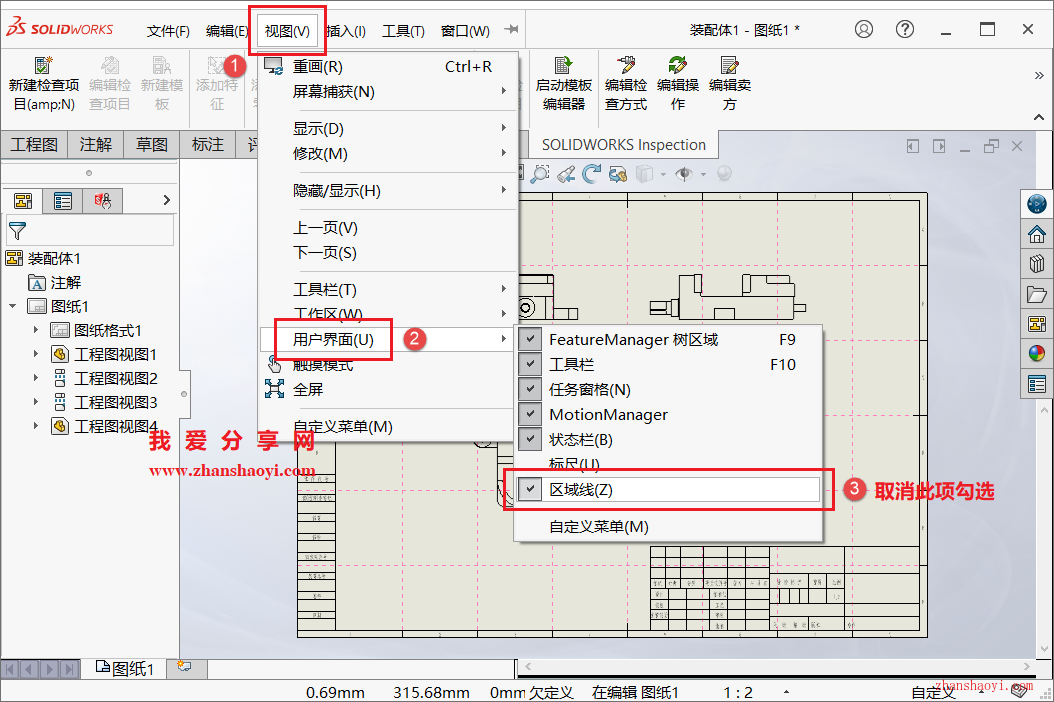This screenshot has height=702, width=1054.
Task: Expand the toolbar overflow double chevron
Action: [1039, 75]
